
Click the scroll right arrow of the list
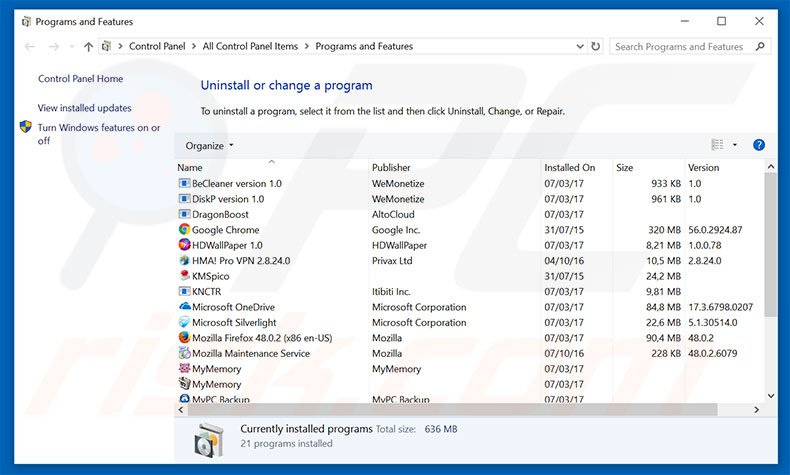[x=756, y=410]
